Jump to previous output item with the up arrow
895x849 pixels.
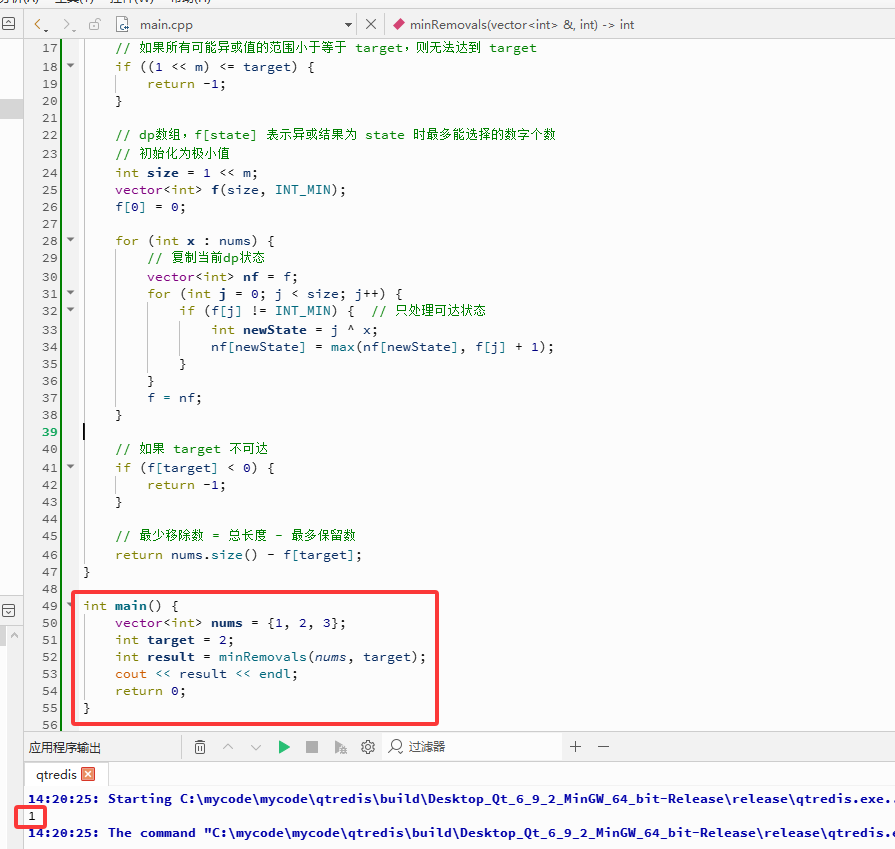228,747
